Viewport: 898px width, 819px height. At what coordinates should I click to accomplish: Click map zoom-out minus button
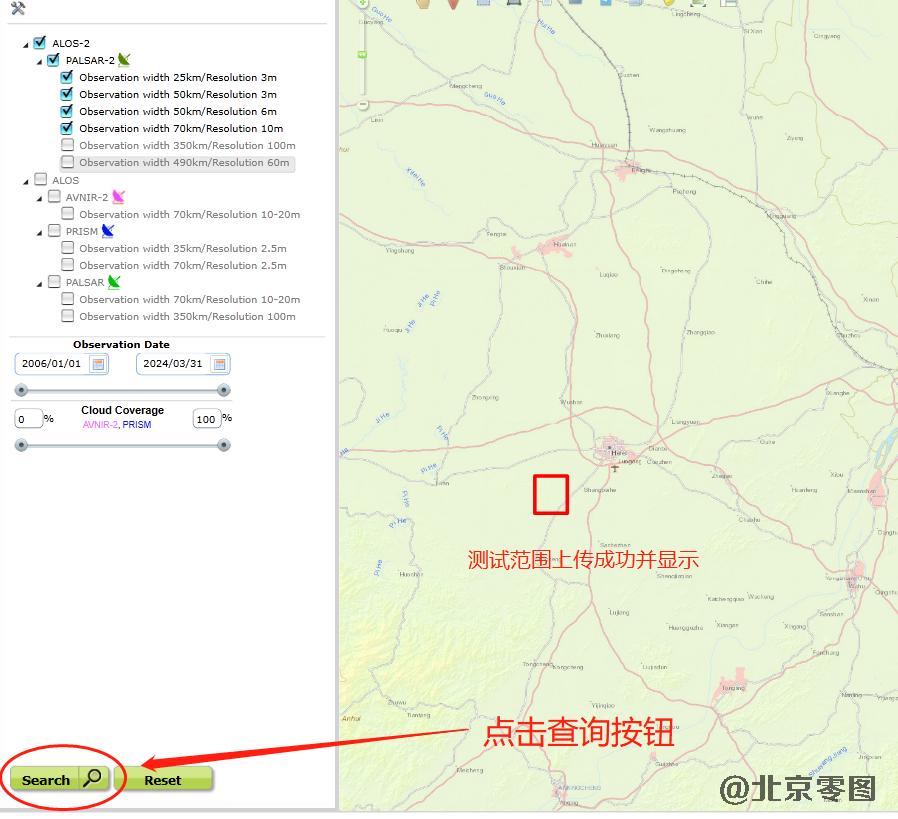(x=362, y=104)
